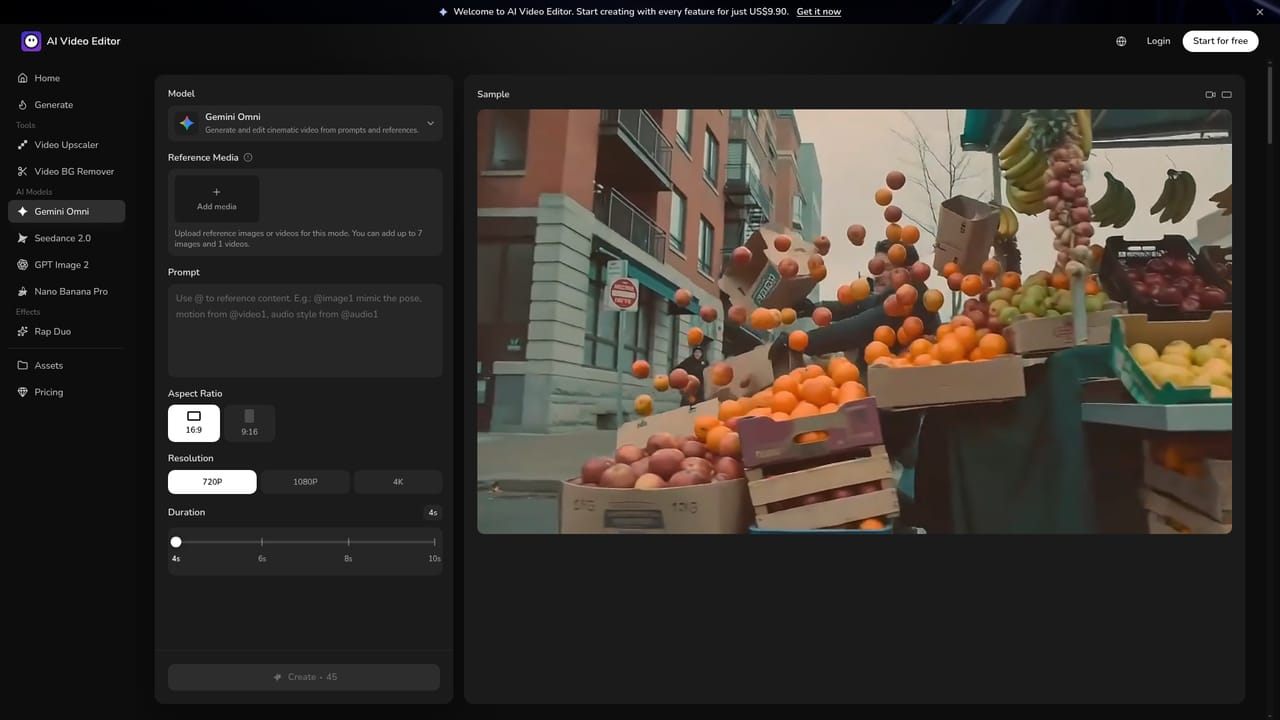Open the Video BG Remover tool
Image resolution: width=1280 pixels, height=720 pixels.
(x=66, y=172)
